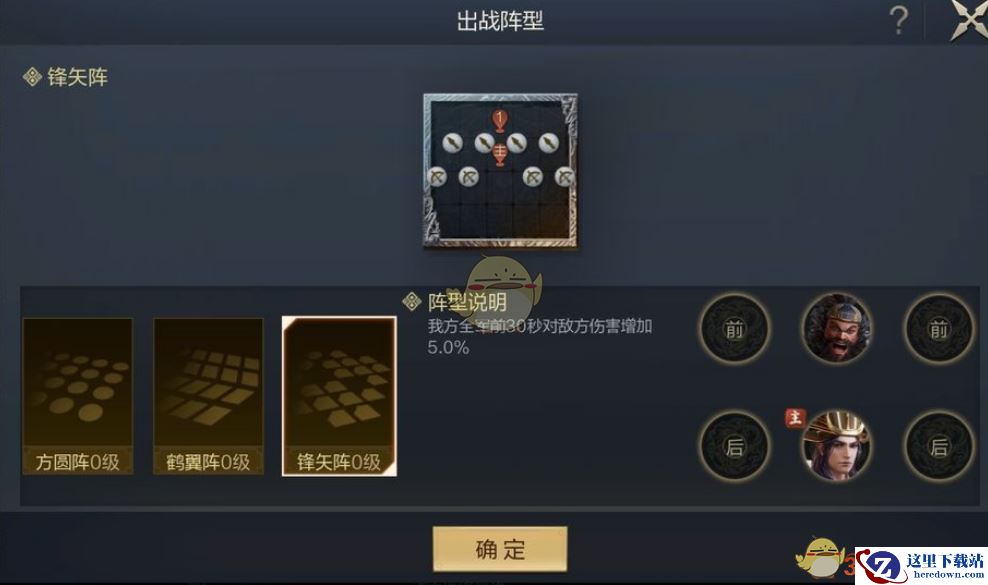The image size is (988, 585).
Task: Click the leftmost spear unit token on grid
Action: (452, 144)
